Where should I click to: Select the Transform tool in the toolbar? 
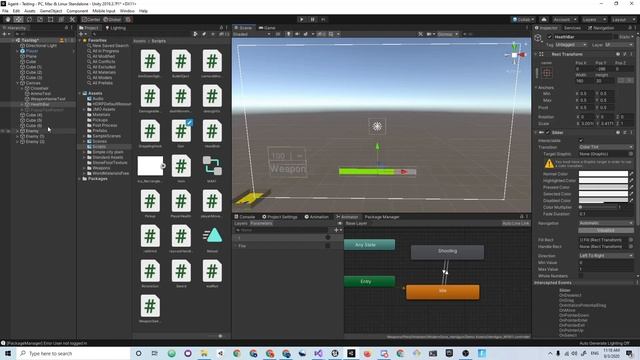[x=61, y=19]
